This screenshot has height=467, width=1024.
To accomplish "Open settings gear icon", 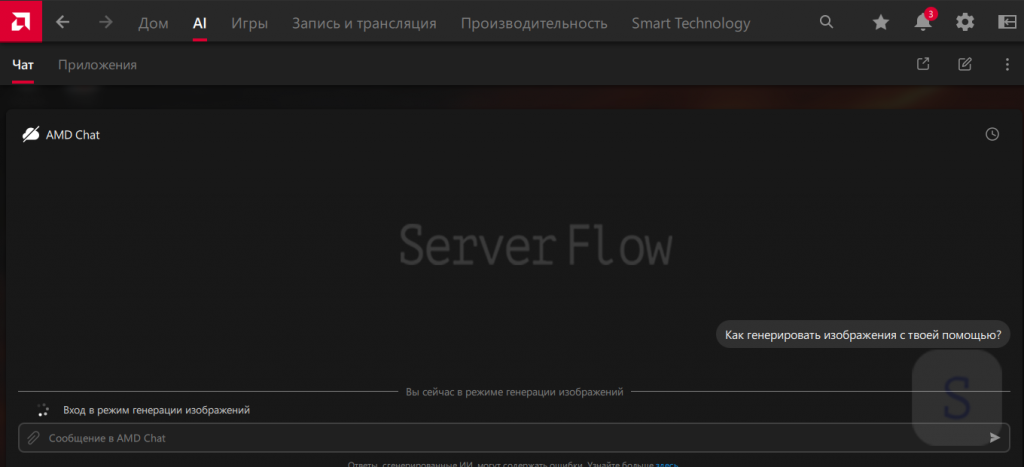I will [965, 23].
